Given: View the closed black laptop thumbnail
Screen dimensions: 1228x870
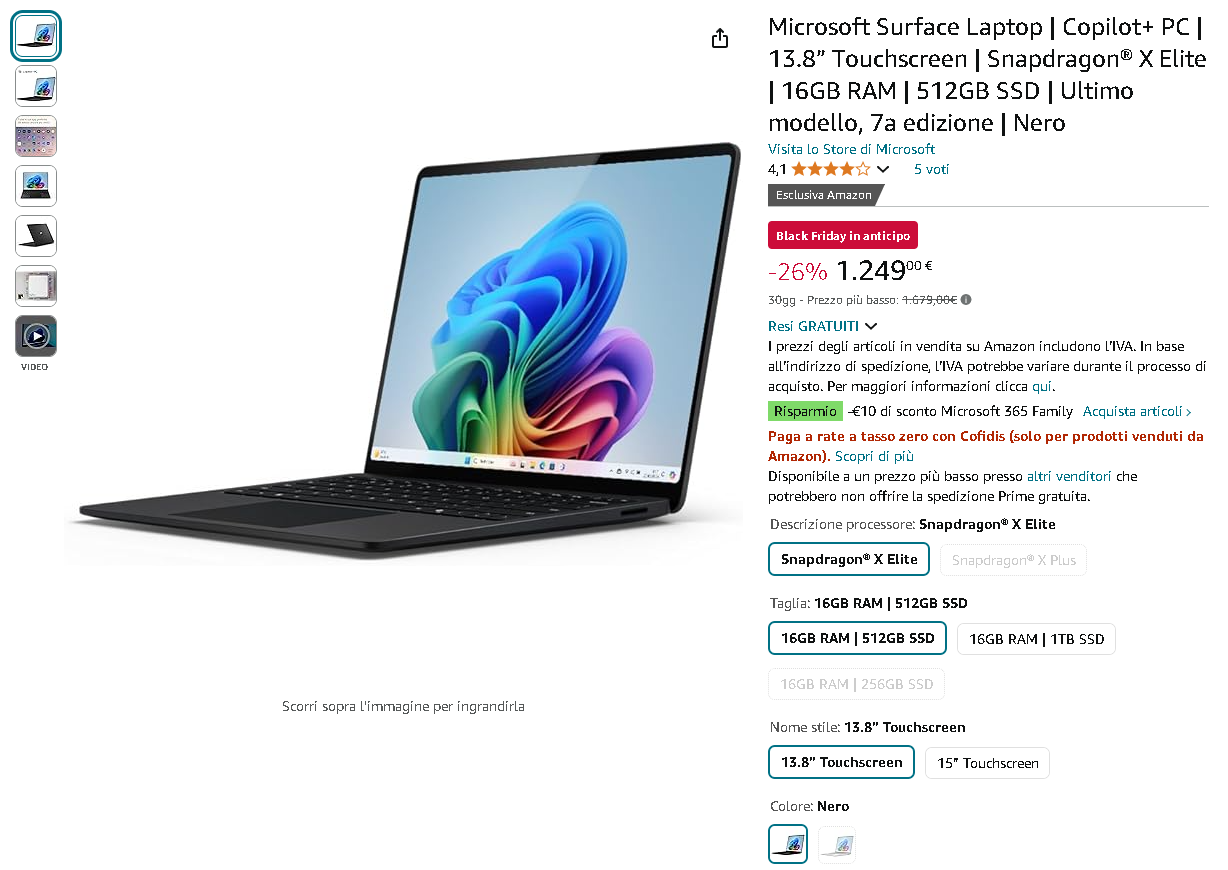Looking at the screenshot, I should tap(36, 236).
